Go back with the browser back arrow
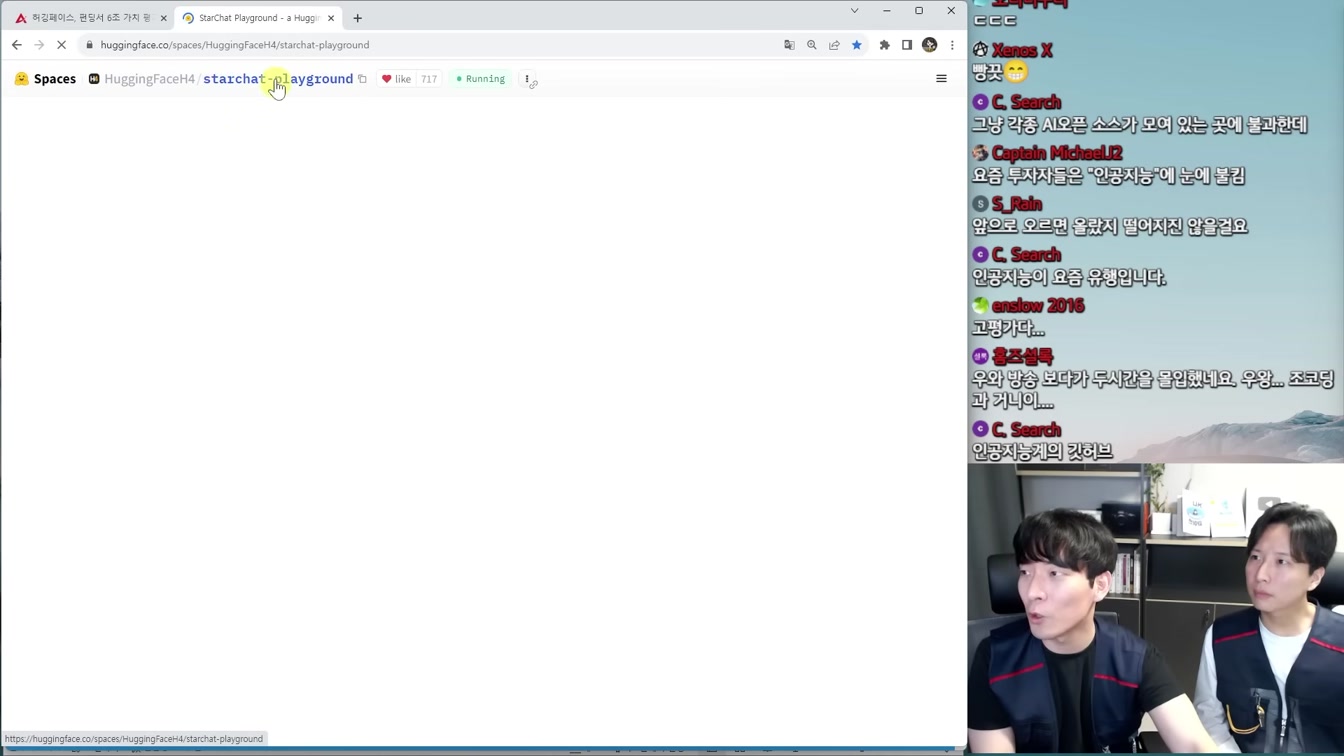This screenshot has height=756, width=1344. point(17,45)
